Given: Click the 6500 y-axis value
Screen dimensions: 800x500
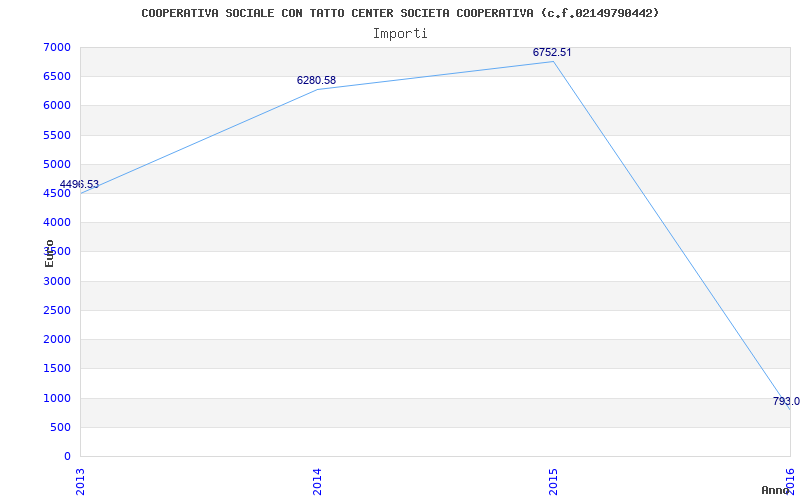Looking at the screenshot, I should [57, 77].
